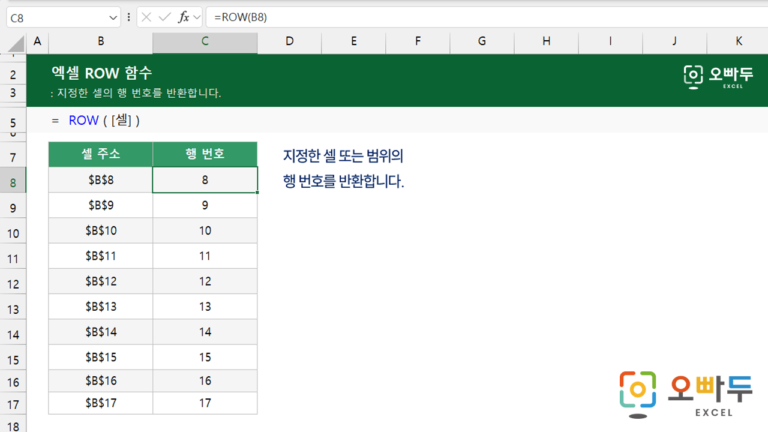Screen dimensions: 768x432
Task: Select the row-number cell showing 14
Action: pos(205,332)
